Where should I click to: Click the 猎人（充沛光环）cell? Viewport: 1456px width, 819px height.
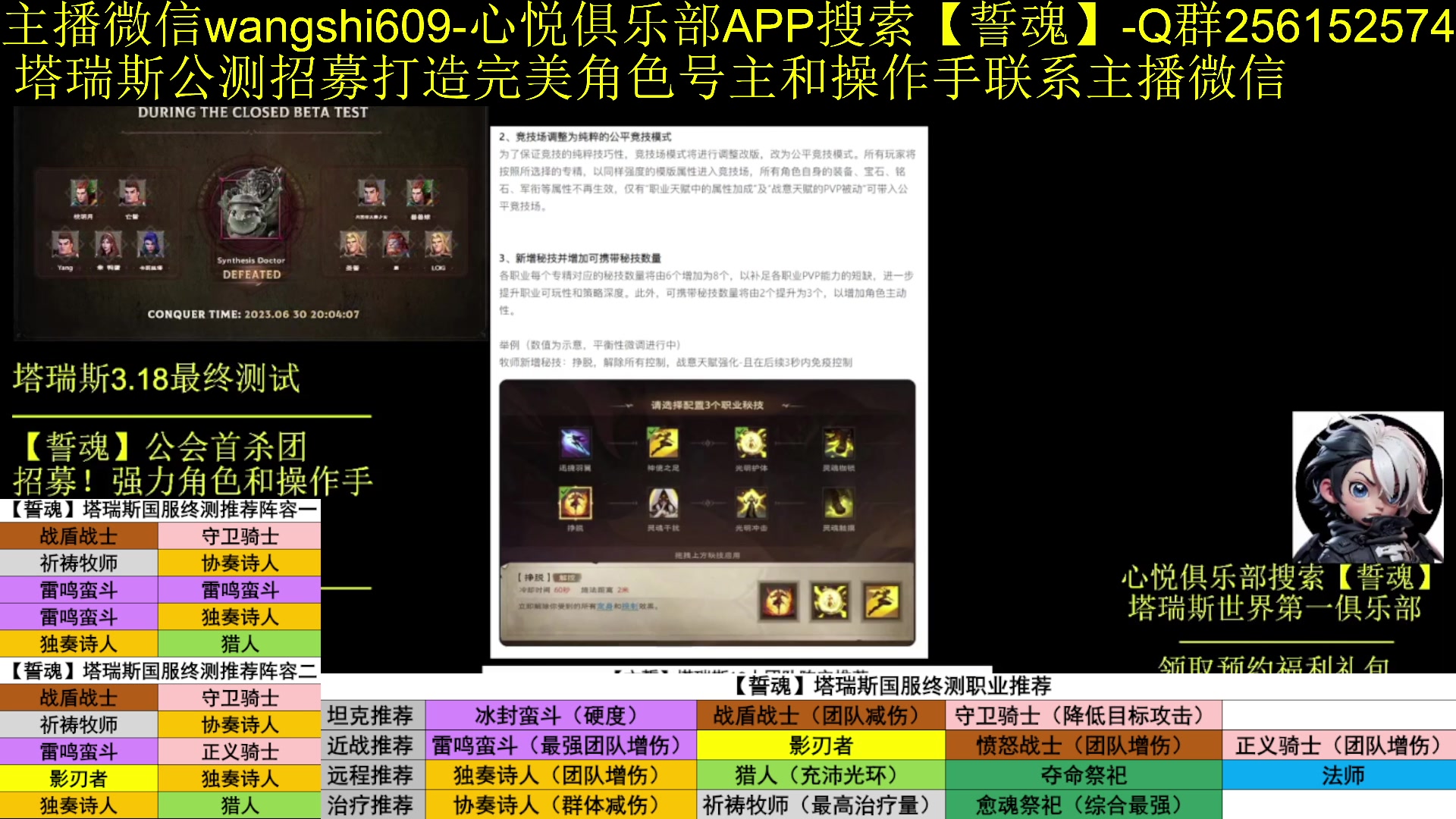click(x=821, y=776)
